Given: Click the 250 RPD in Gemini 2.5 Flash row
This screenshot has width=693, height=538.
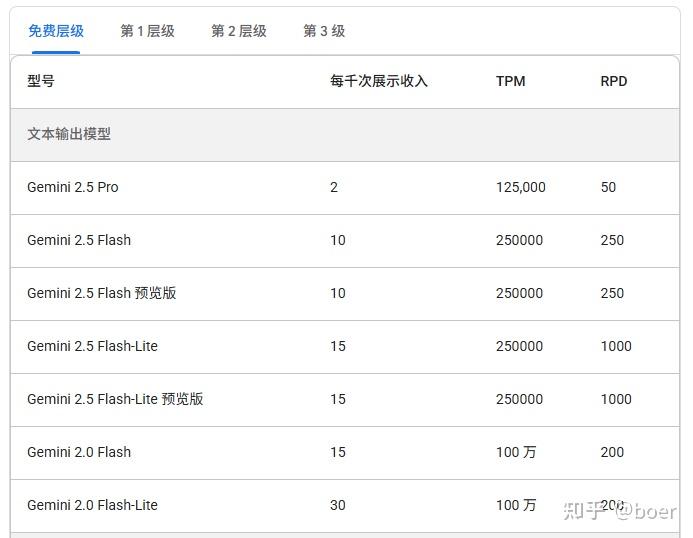Looking at the screenshot, I should click(612, 240).
